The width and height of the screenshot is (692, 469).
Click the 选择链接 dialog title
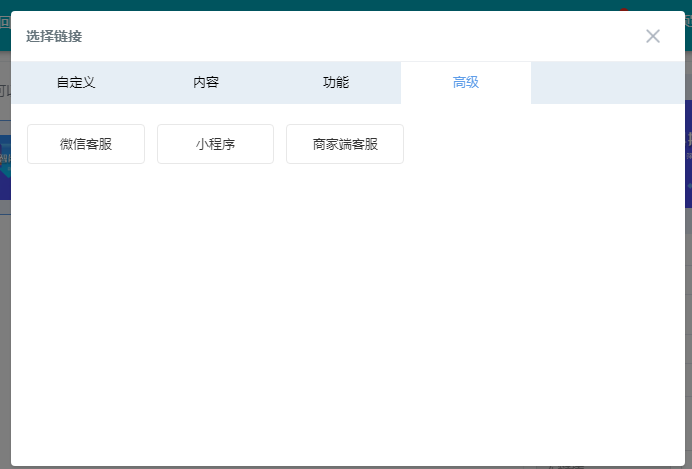point(54,37)
